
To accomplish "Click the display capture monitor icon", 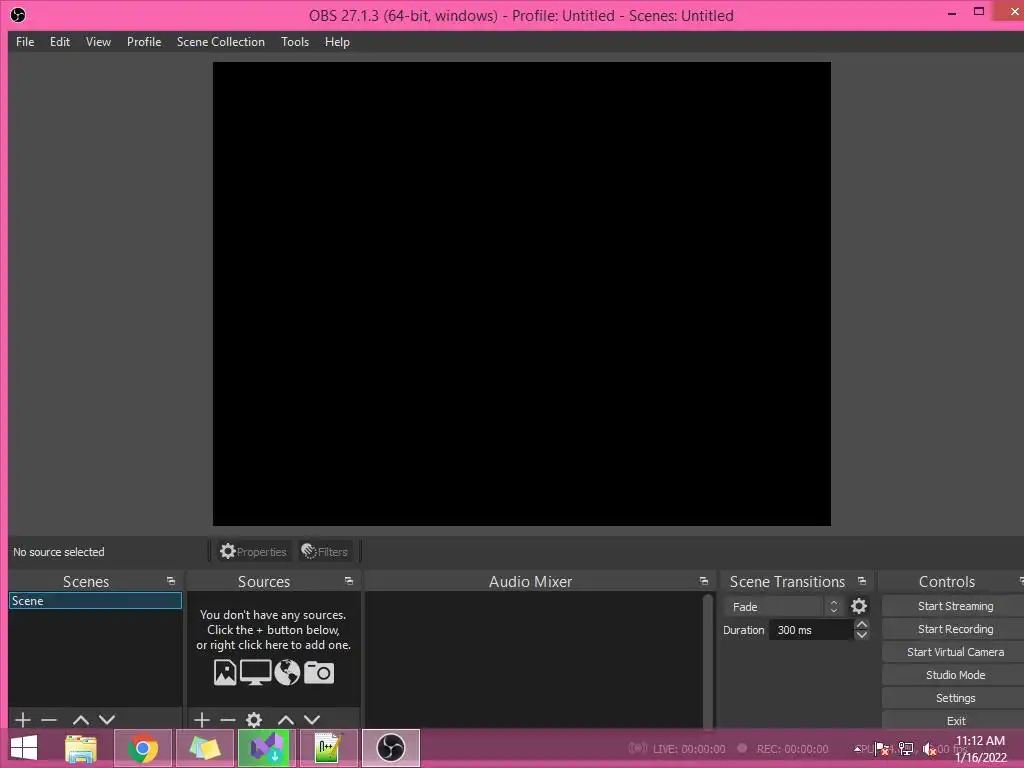I will [255, 672].
